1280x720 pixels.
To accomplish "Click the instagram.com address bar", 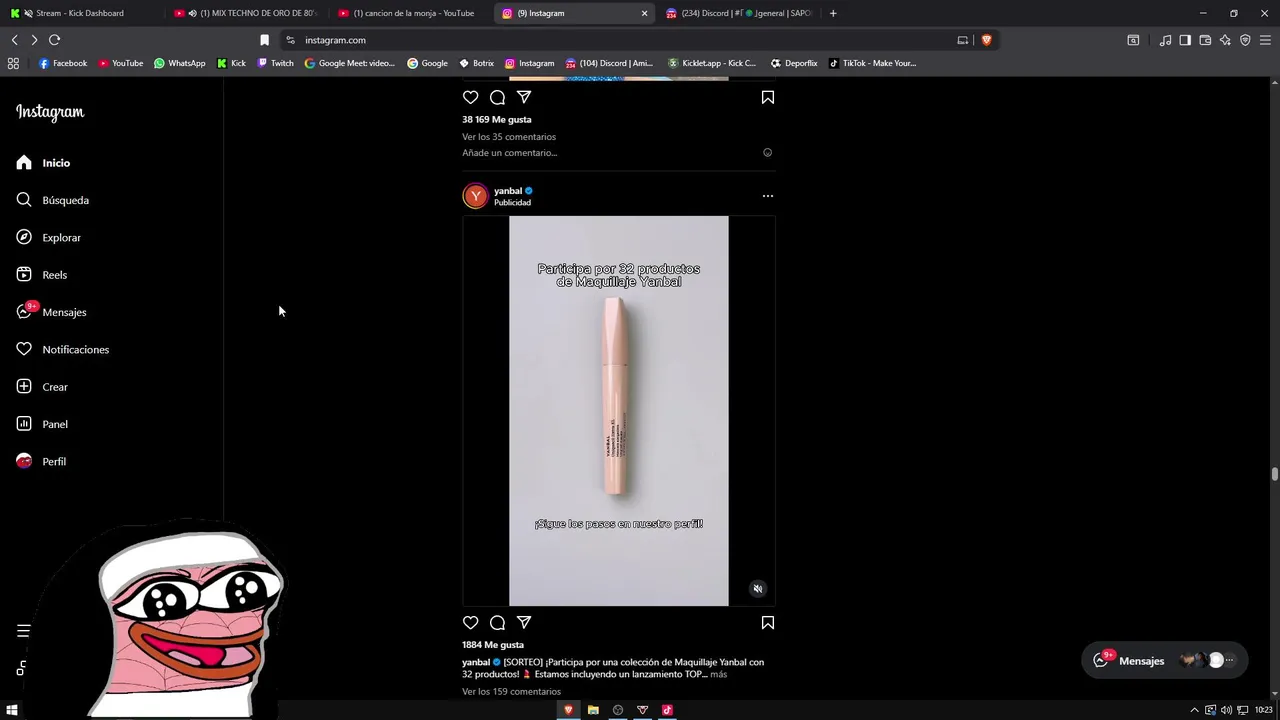I will tap(620, 40).
